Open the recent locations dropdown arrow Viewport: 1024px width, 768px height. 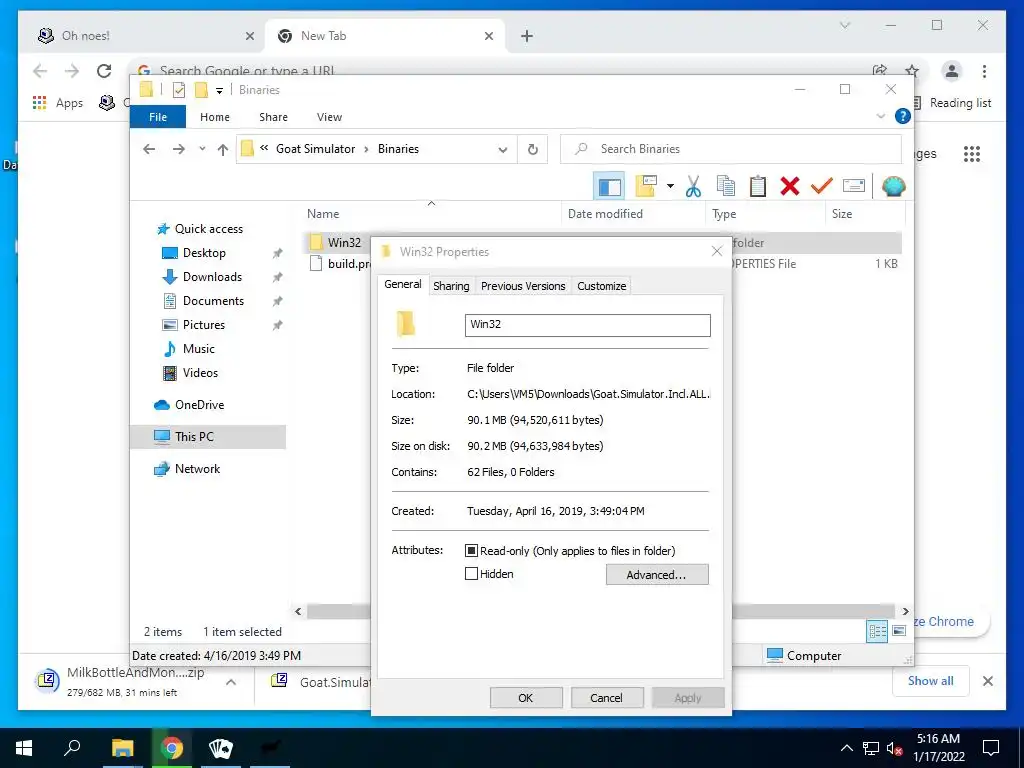coord(202,149)
